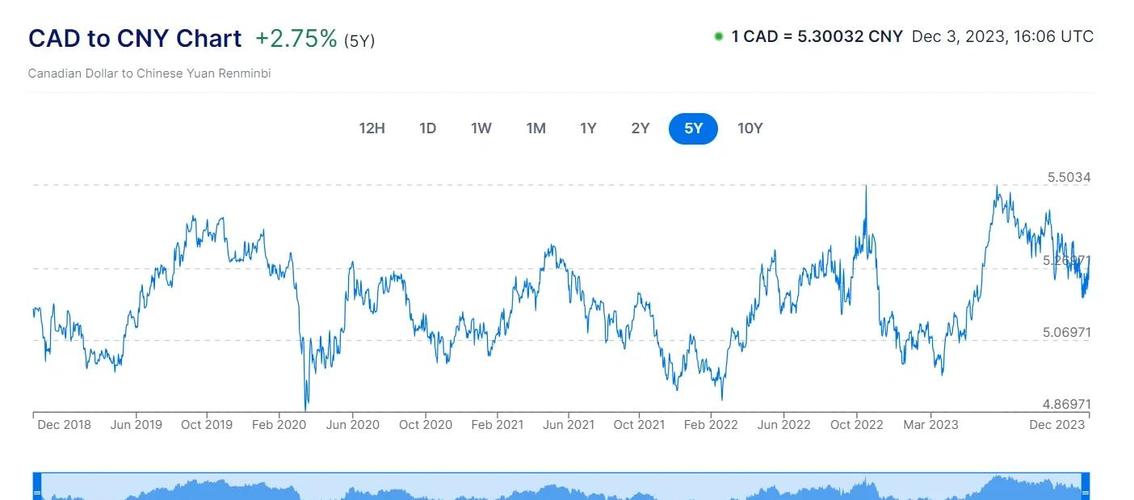Click the Feb 2020 axis label
Screen dimensions: 1134x500
(279, 425)
